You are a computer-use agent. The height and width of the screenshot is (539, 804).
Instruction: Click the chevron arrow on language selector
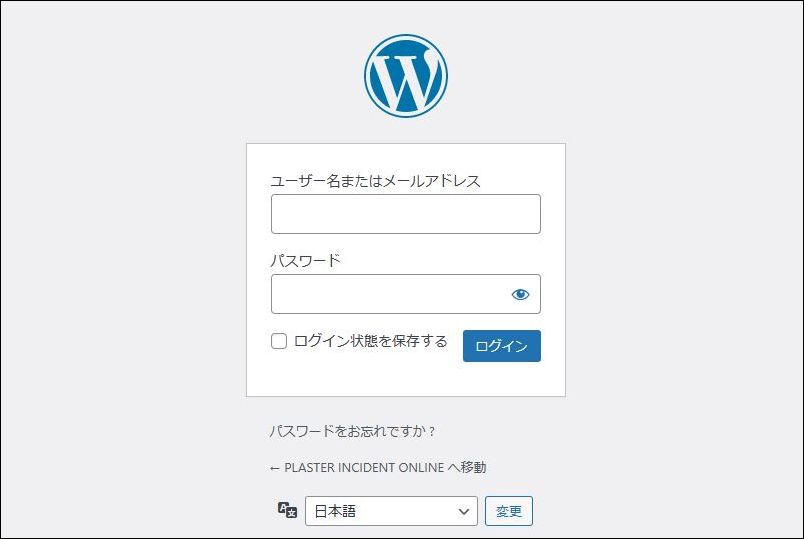[x=464, y=511]
